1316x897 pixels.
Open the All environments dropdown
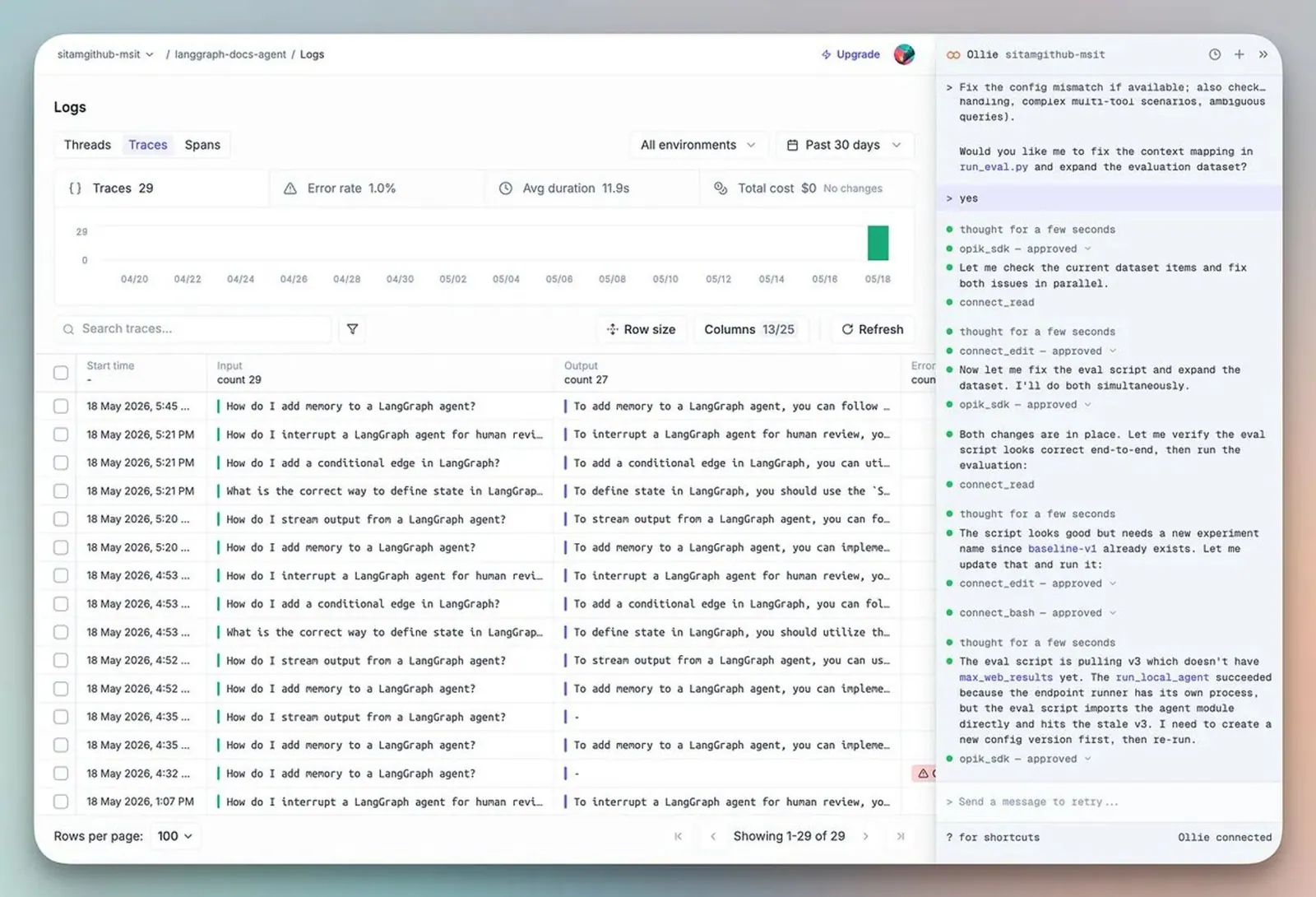coord(698,145)
